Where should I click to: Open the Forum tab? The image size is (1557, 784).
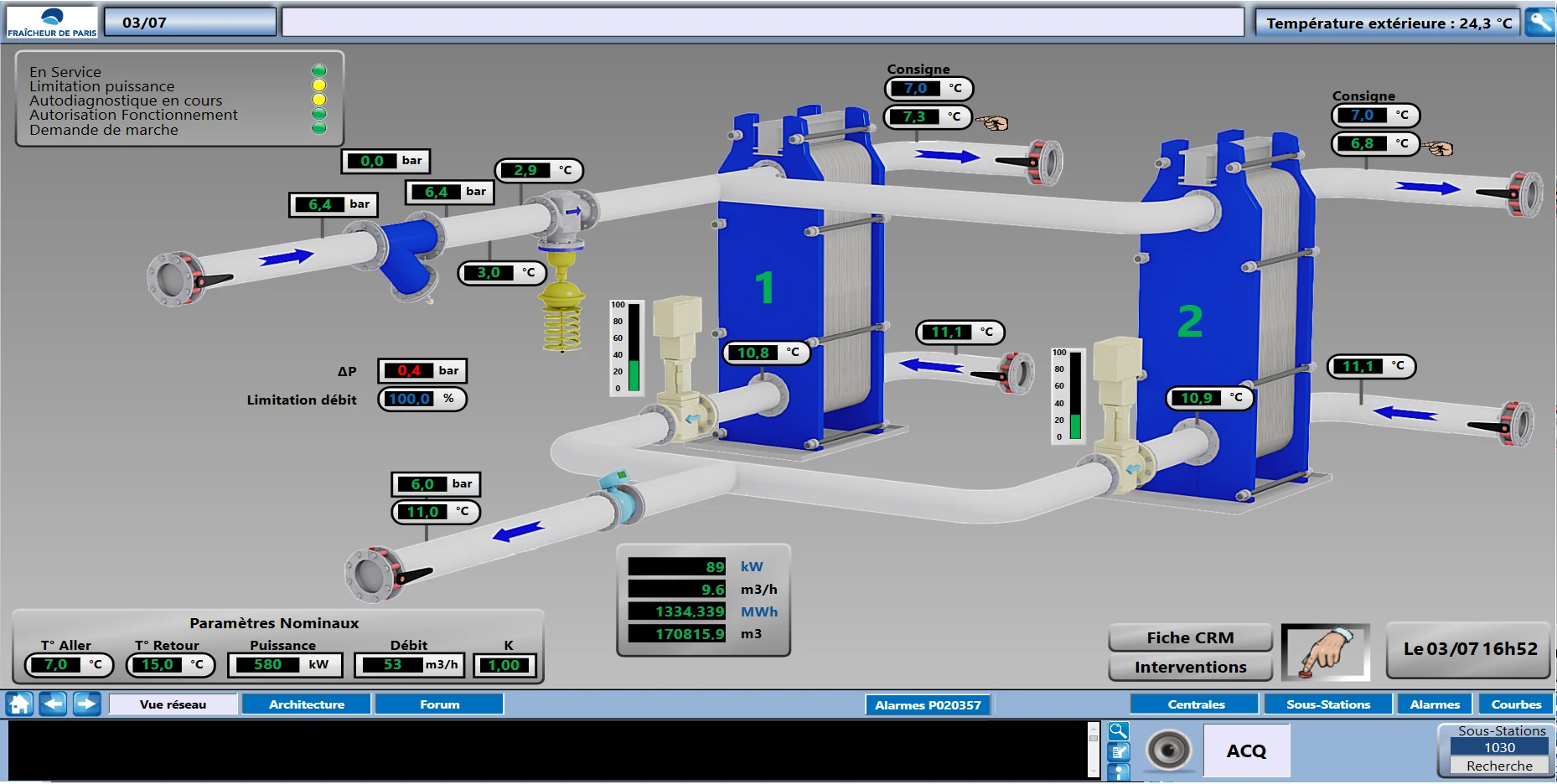tap(439, 704)
